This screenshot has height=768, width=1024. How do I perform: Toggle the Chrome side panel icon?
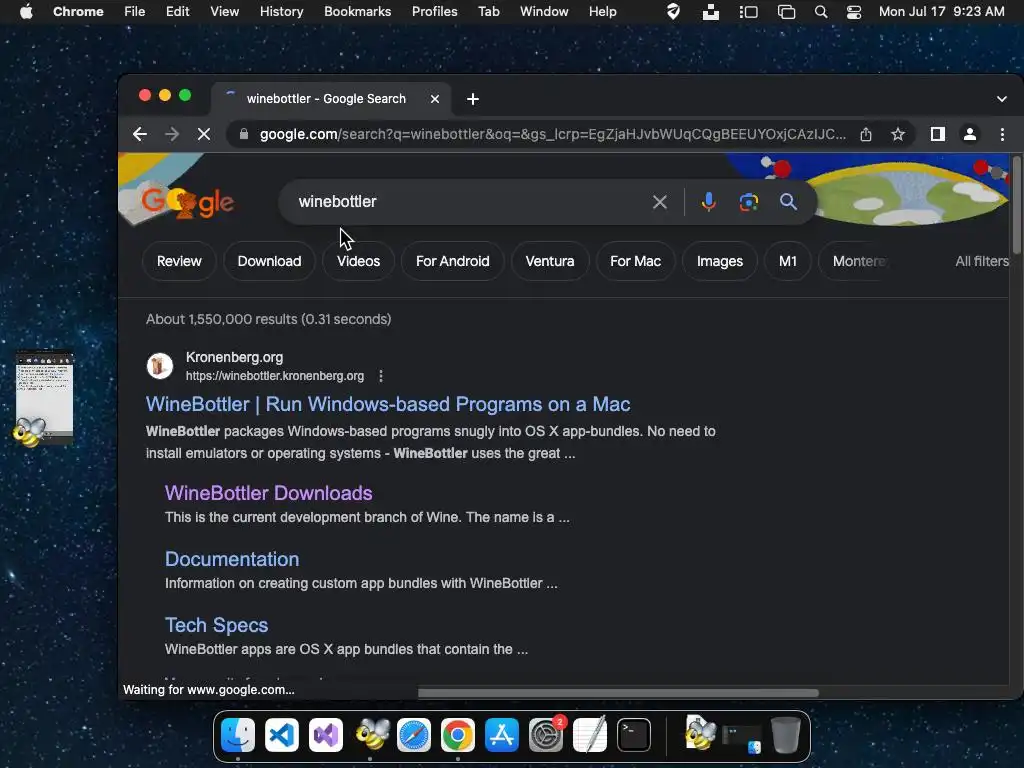click(938, 135)
